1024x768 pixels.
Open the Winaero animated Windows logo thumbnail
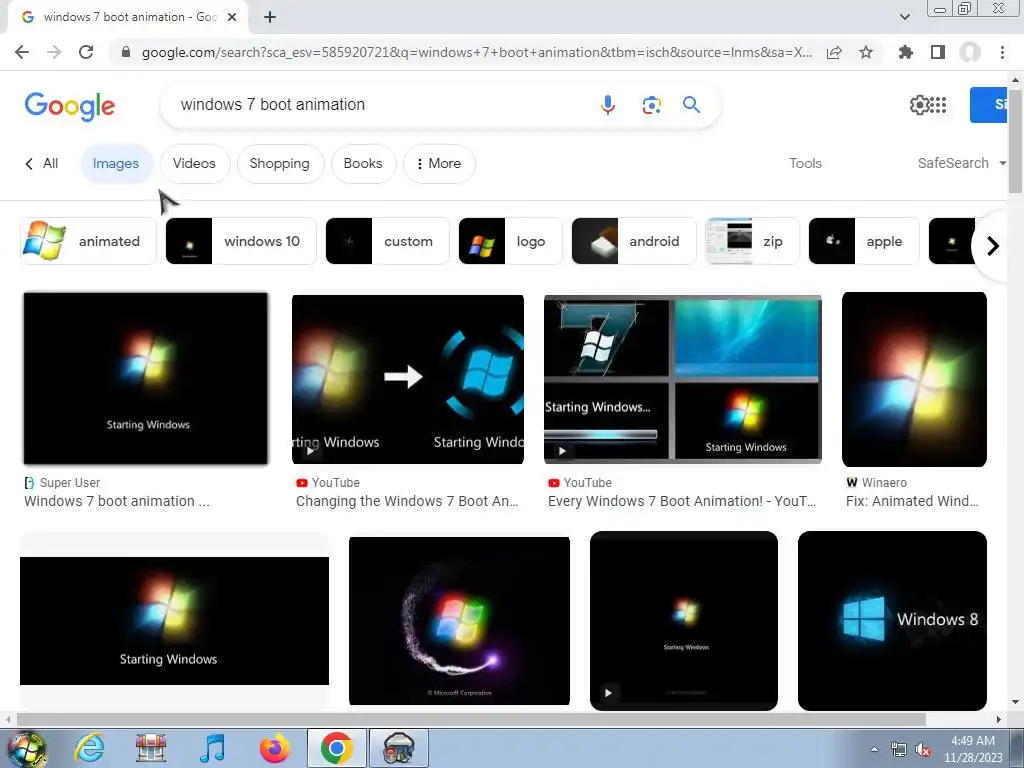914,379
